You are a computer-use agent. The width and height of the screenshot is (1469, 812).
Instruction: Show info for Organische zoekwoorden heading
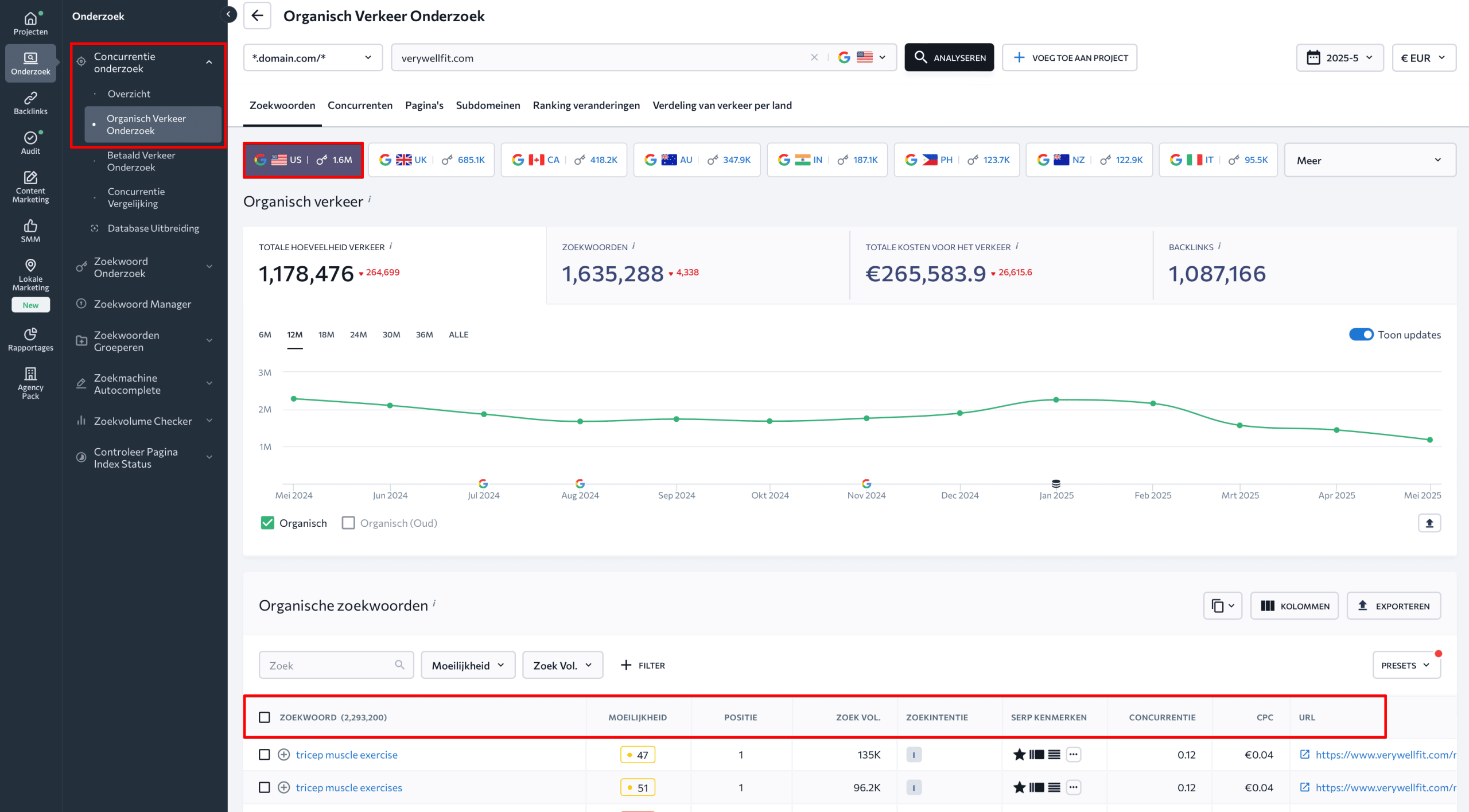[434, 603]
